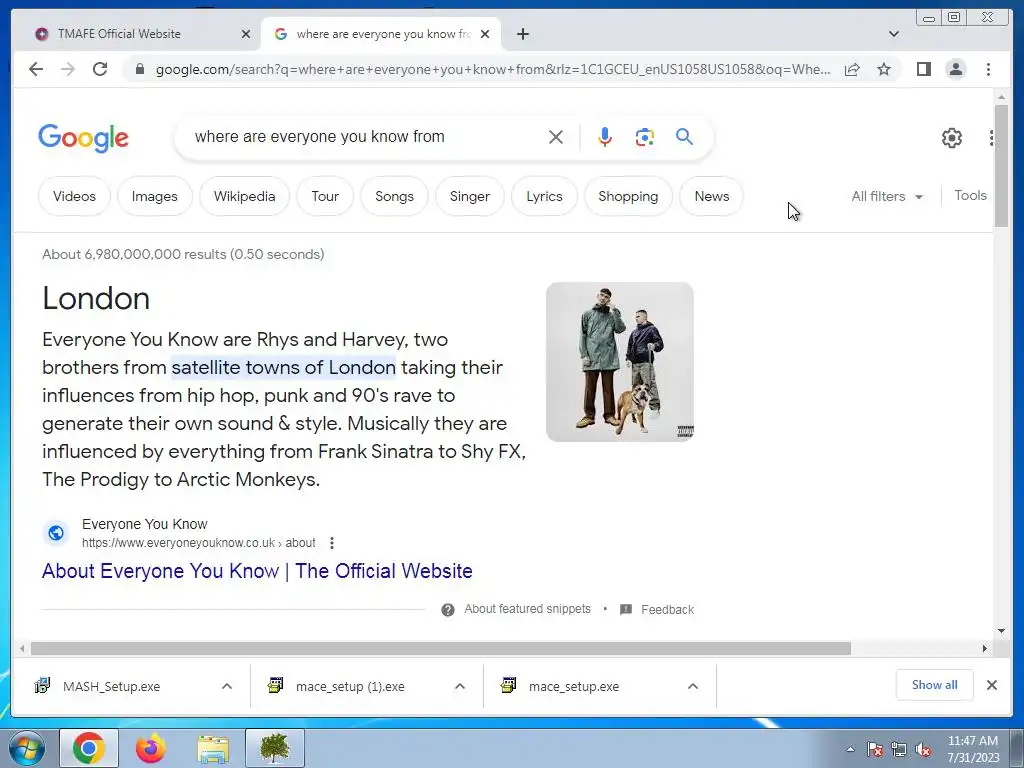Open Windows Explorer from taskbar
Image resolution: width=1024 pixels, height=768 pixels.
point(213,748)
